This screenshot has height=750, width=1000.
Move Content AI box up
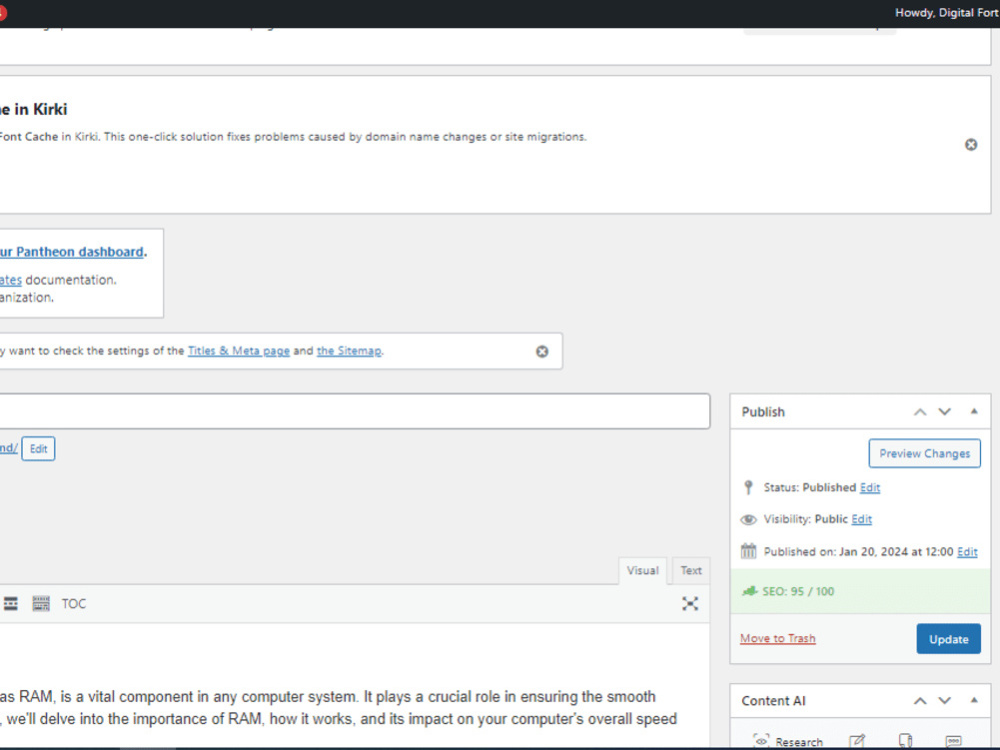point(920,700)
